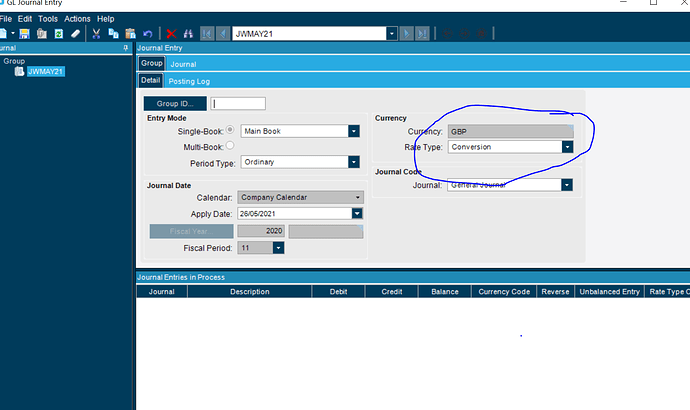Click the Cut scissors icon

(96, 33)
